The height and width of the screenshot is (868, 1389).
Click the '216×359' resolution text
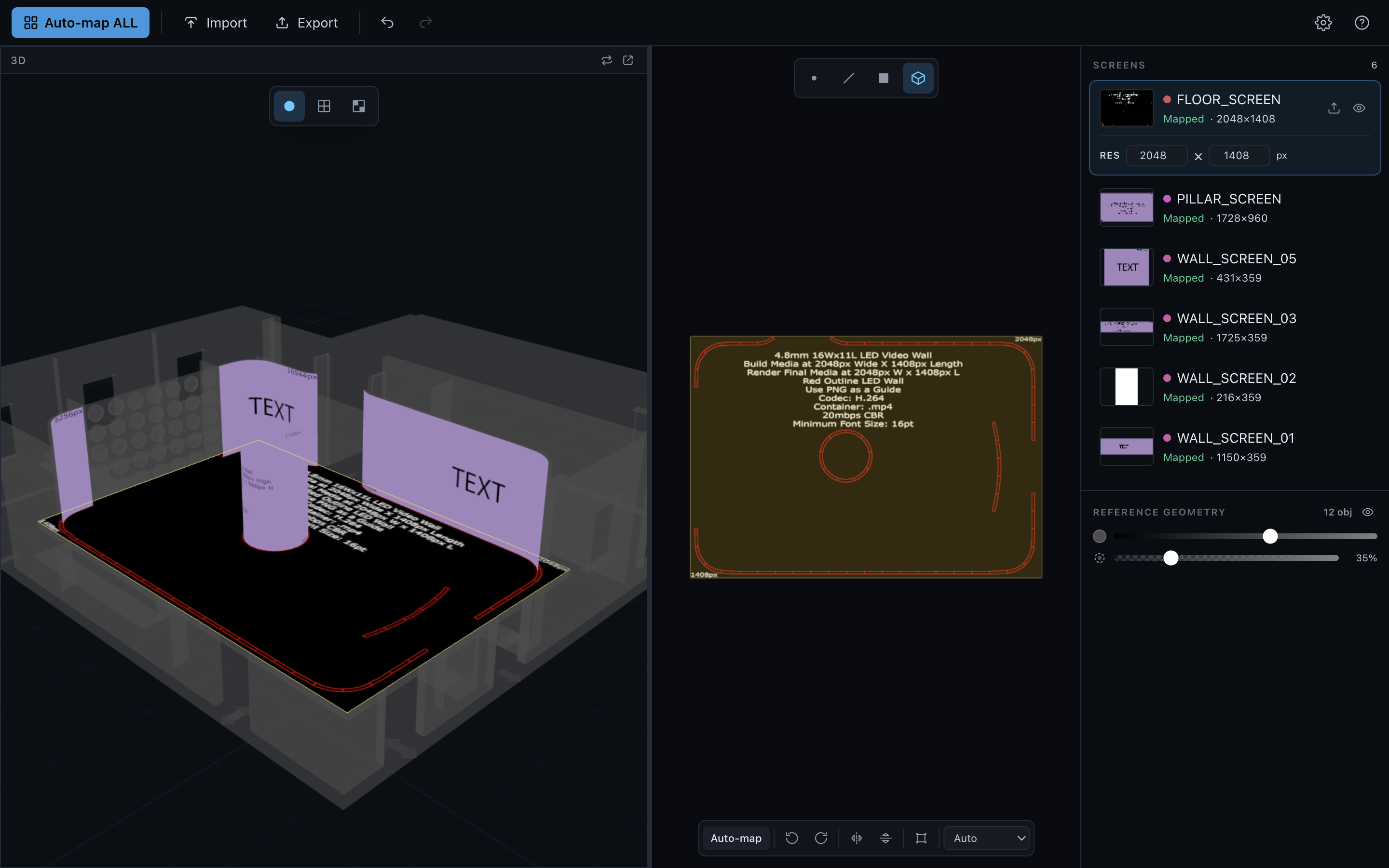point(1239,397)
